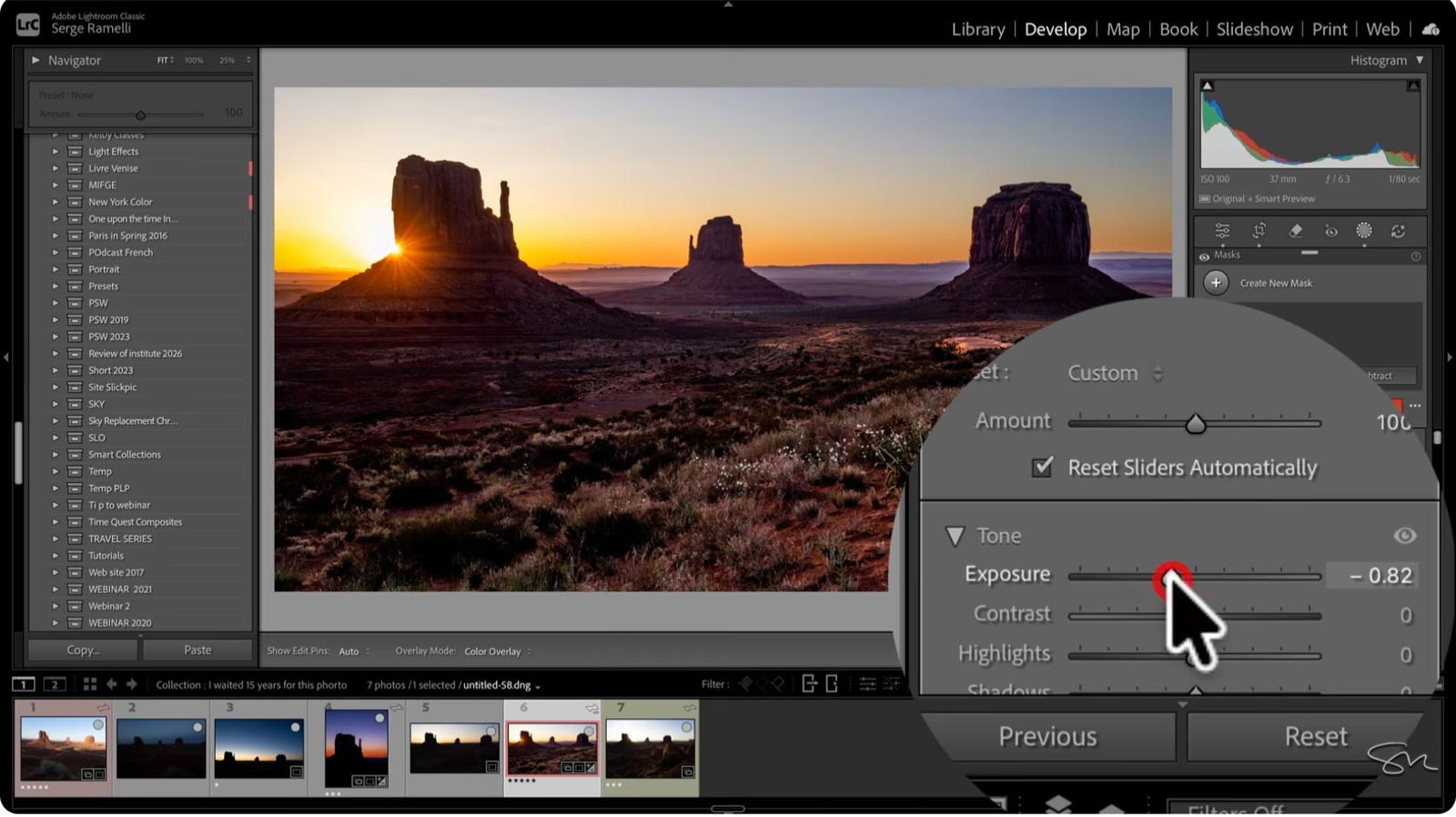Switch to the Print module
This screenshot has width=1456, height=817.
tap(1330, 29)
